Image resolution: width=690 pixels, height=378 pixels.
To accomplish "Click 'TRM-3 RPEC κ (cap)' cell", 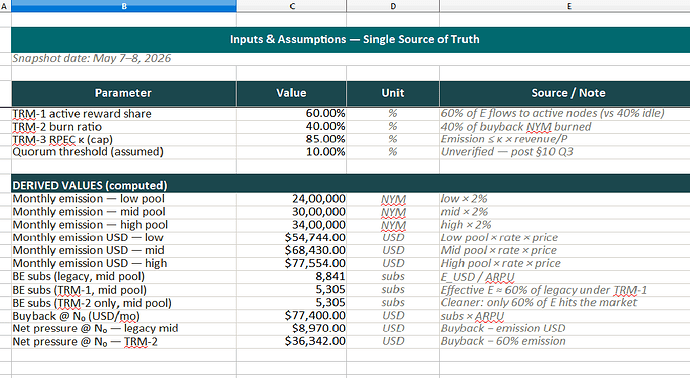I will coord(124,139).
